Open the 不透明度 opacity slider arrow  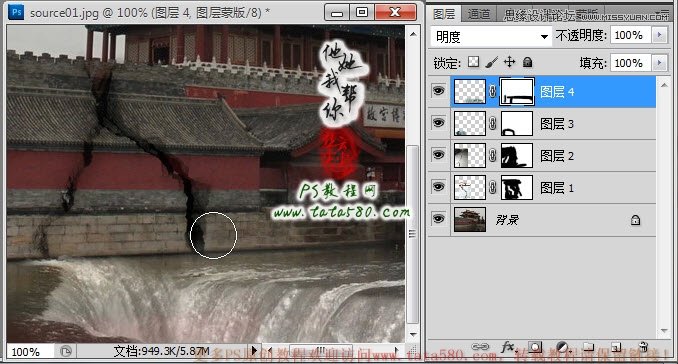coord(659,35)
